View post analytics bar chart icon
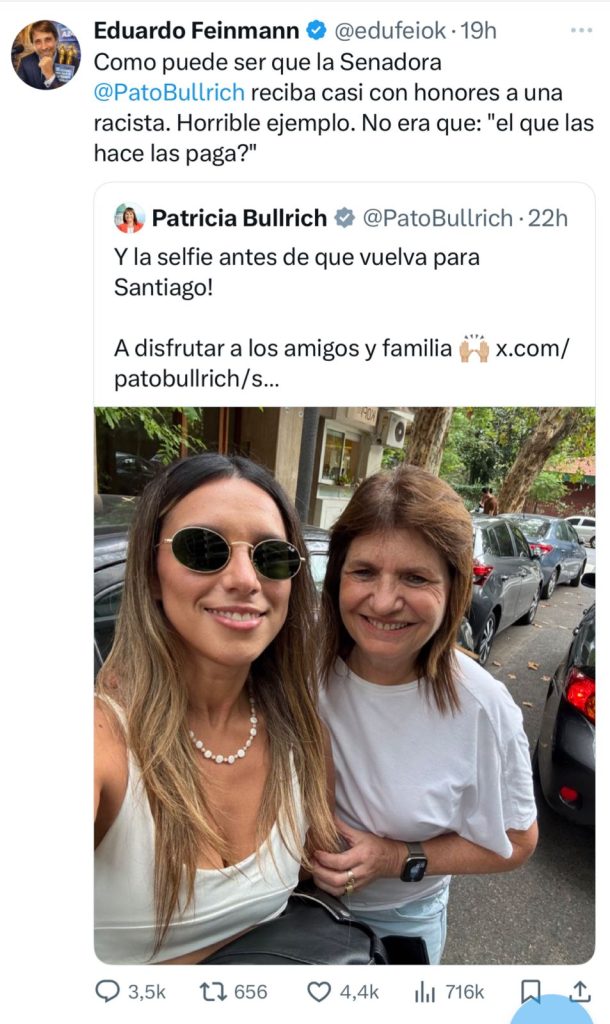The image size is (610, 1024). pos(424,991)
